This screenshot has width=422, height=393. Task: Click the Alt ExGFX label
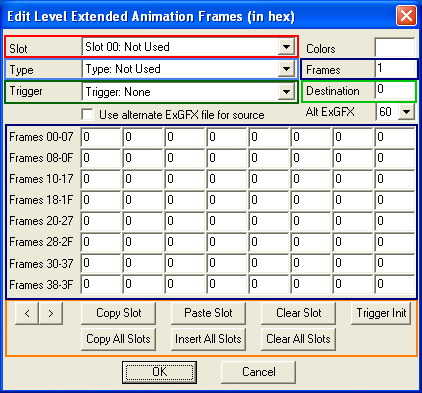pos(330,112)
